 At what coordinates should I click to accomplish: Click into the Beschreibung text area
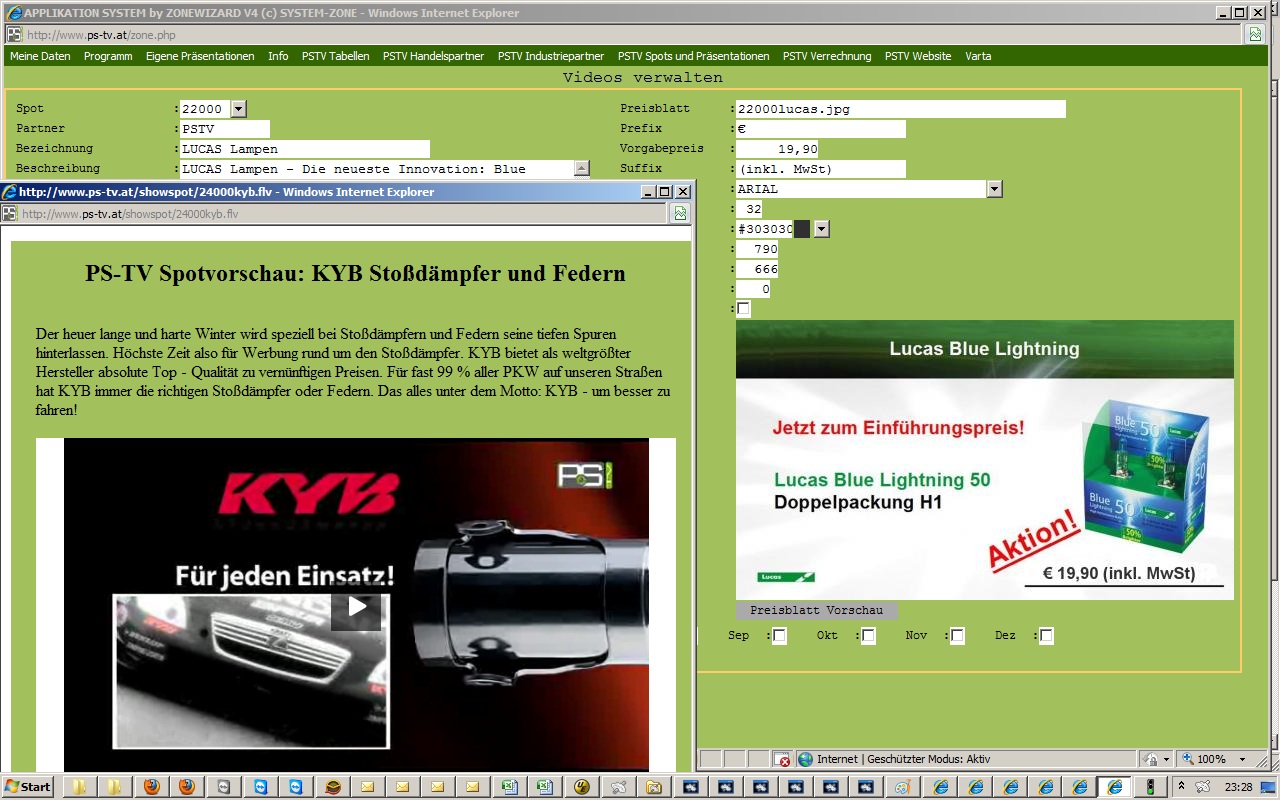point(377,169)
